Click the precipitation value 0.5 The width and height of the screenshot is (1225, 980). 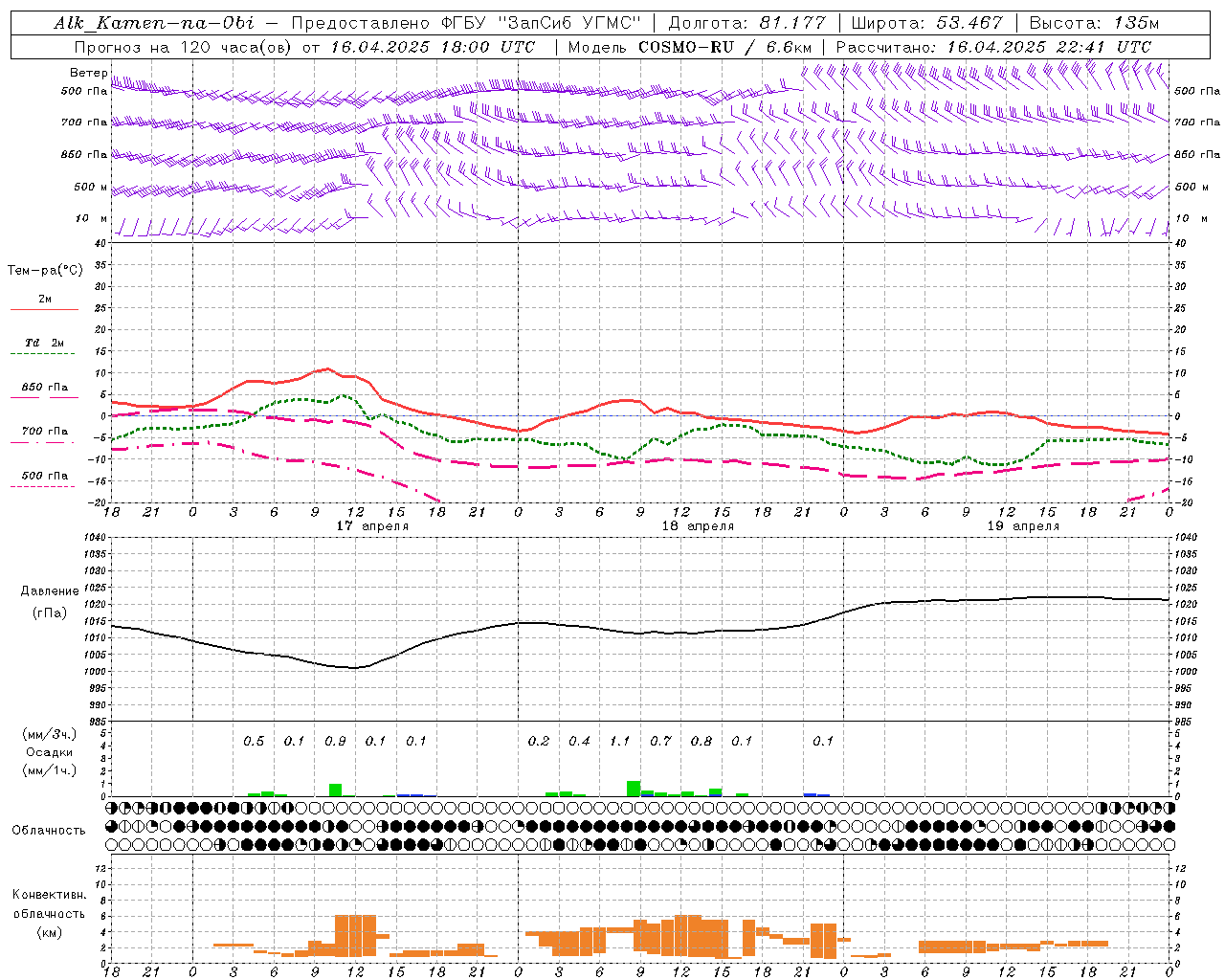point(254,741)
